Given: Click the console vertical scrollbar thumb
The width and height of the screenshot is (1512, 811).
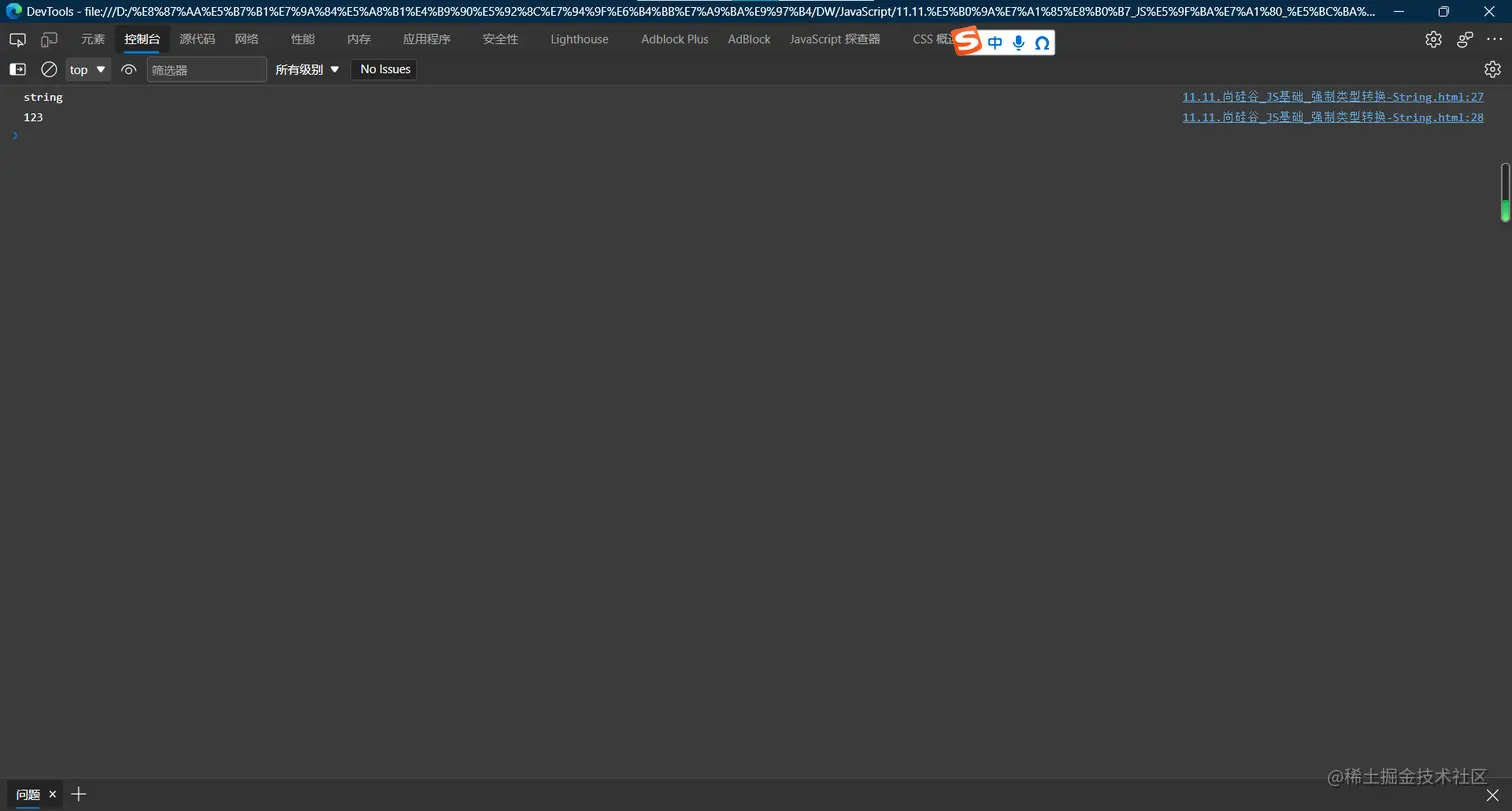Looking at the screenshot, I should [1505, 193].
